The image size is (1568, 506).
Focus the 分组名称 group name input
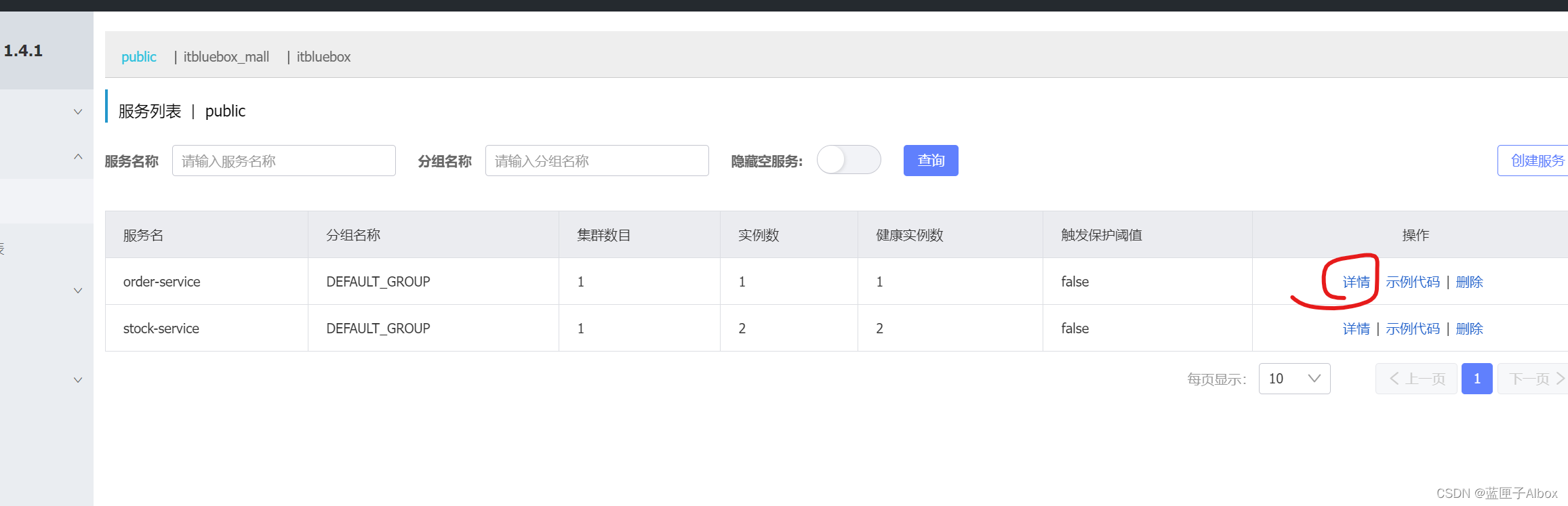597,161
